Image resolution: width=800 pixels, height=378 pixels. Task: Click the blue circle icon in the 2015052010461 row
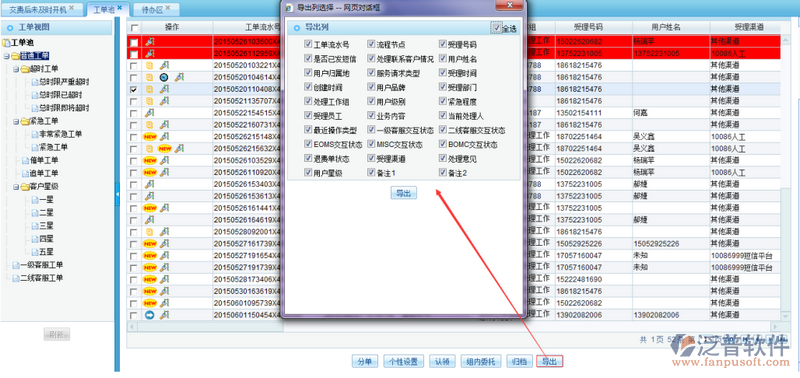point(164,78)
